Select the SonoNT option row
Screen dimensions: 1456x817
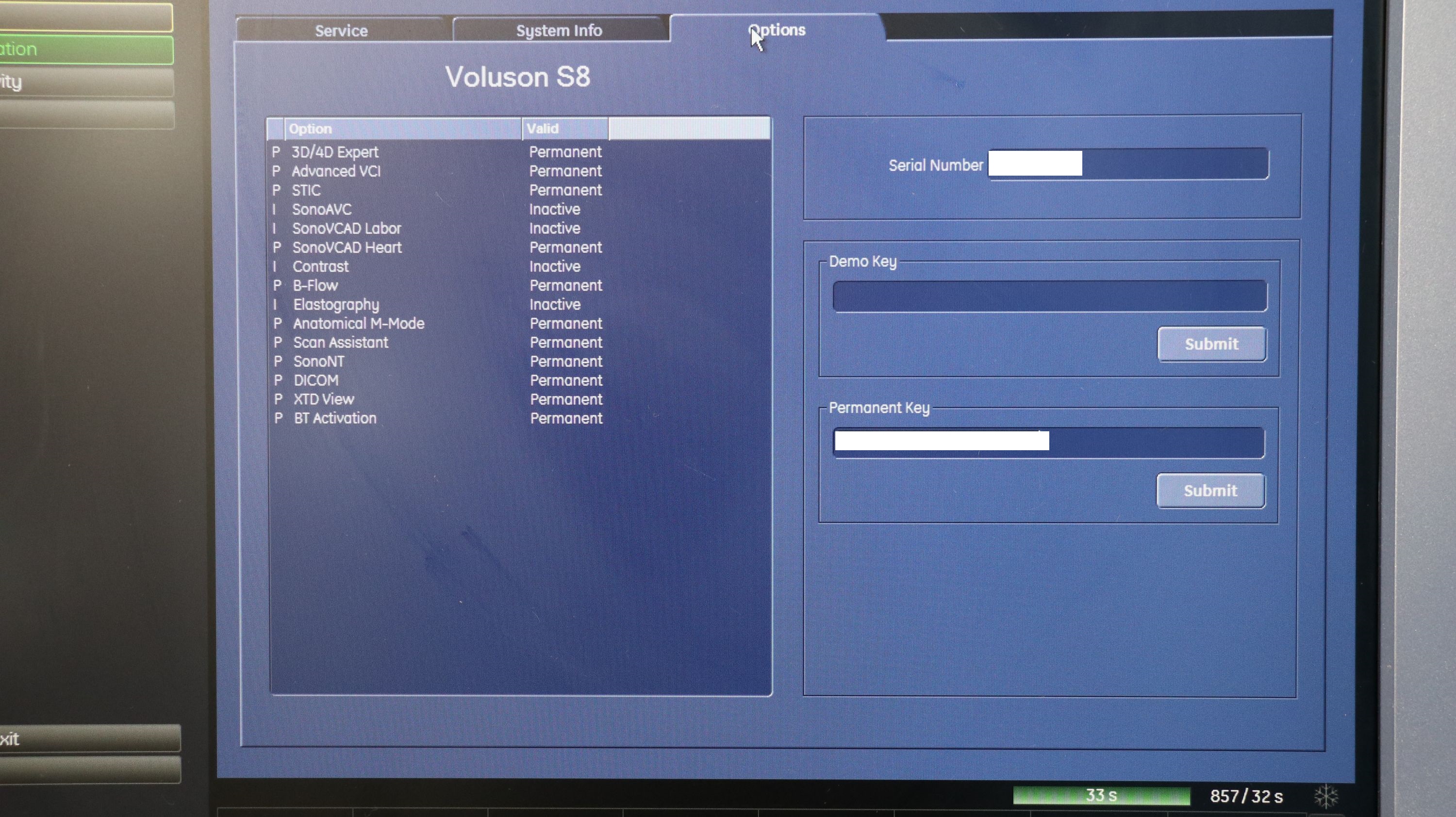point(520,361)
